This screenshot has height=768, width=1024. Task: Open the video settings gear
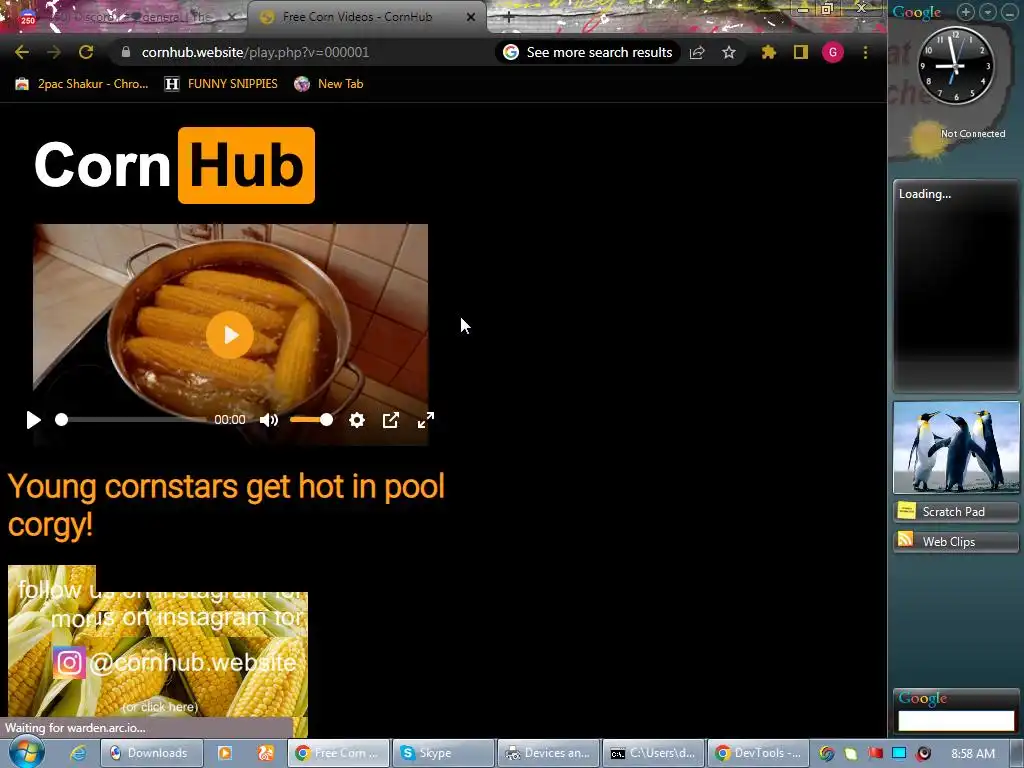357,420
